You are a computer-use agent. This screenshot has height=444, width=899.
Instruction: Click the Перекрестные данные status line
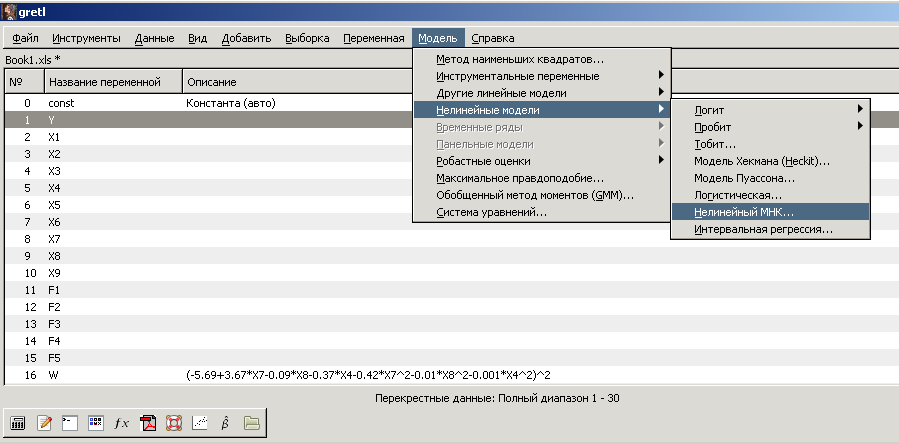tap(497, 398)
